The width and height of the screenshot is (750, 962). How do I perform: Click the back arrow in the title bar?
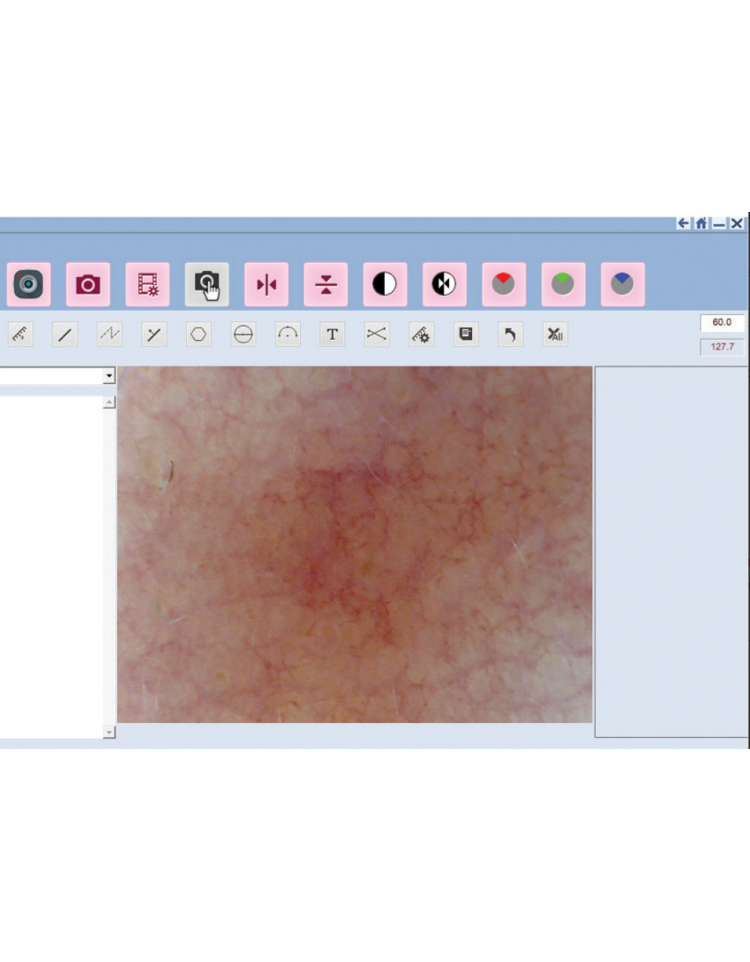(683, 223)
